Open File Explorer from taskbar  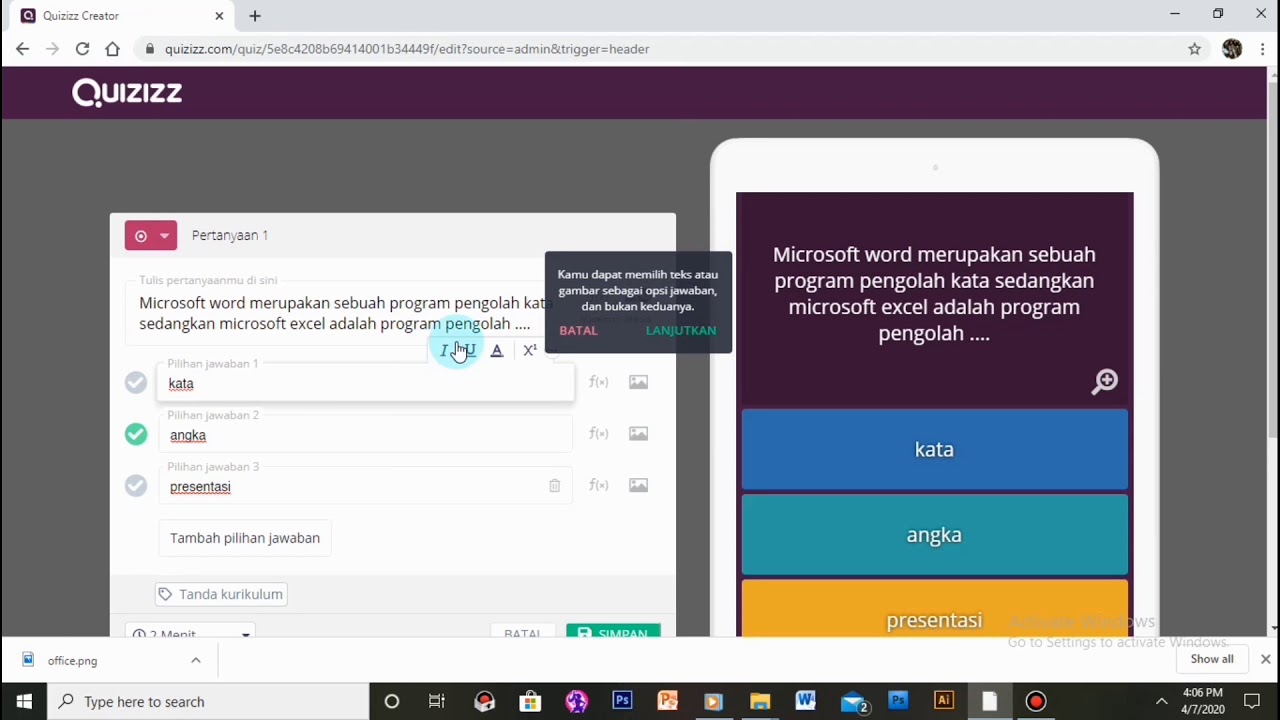(x=760, y=702)
